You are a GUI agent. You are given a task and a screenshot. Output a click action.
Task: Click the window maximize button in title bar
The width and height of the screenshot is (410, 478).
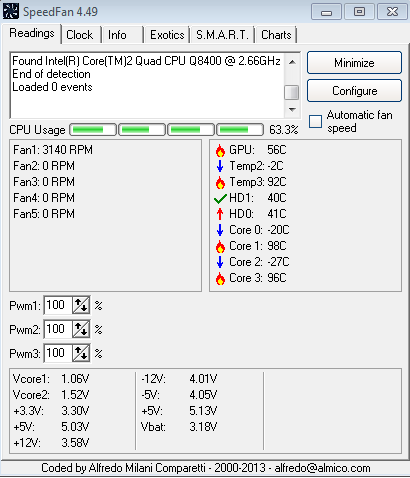(x=359, y=12)
